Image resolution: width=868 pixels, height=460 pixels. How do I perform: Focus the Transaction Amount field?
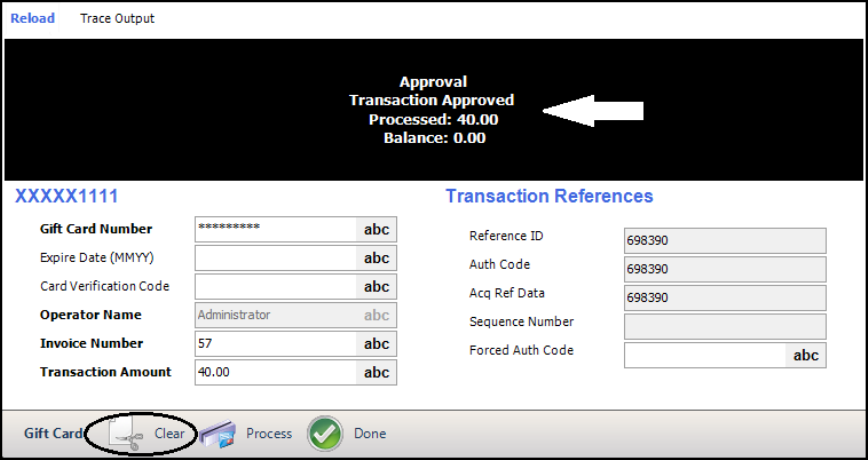coord(275,373)
